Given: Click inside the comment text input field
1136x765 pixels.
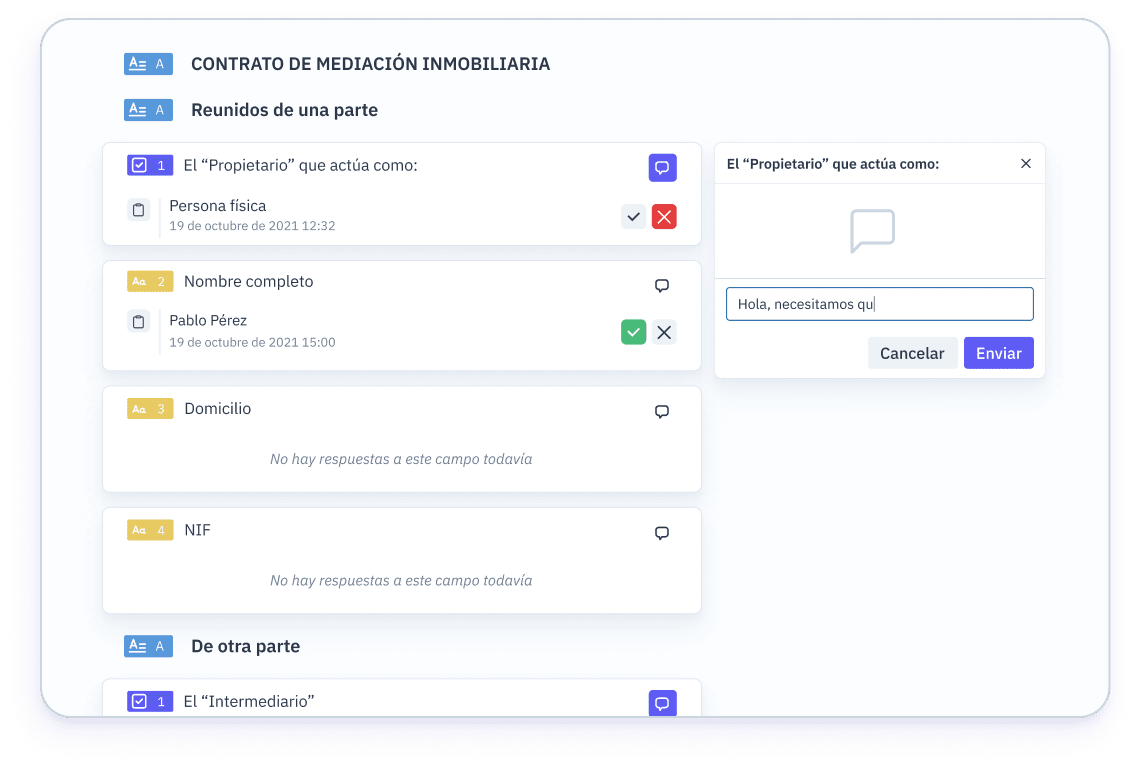Looking at the screenshot, I should pyautogui.click(x=879, y=303).
